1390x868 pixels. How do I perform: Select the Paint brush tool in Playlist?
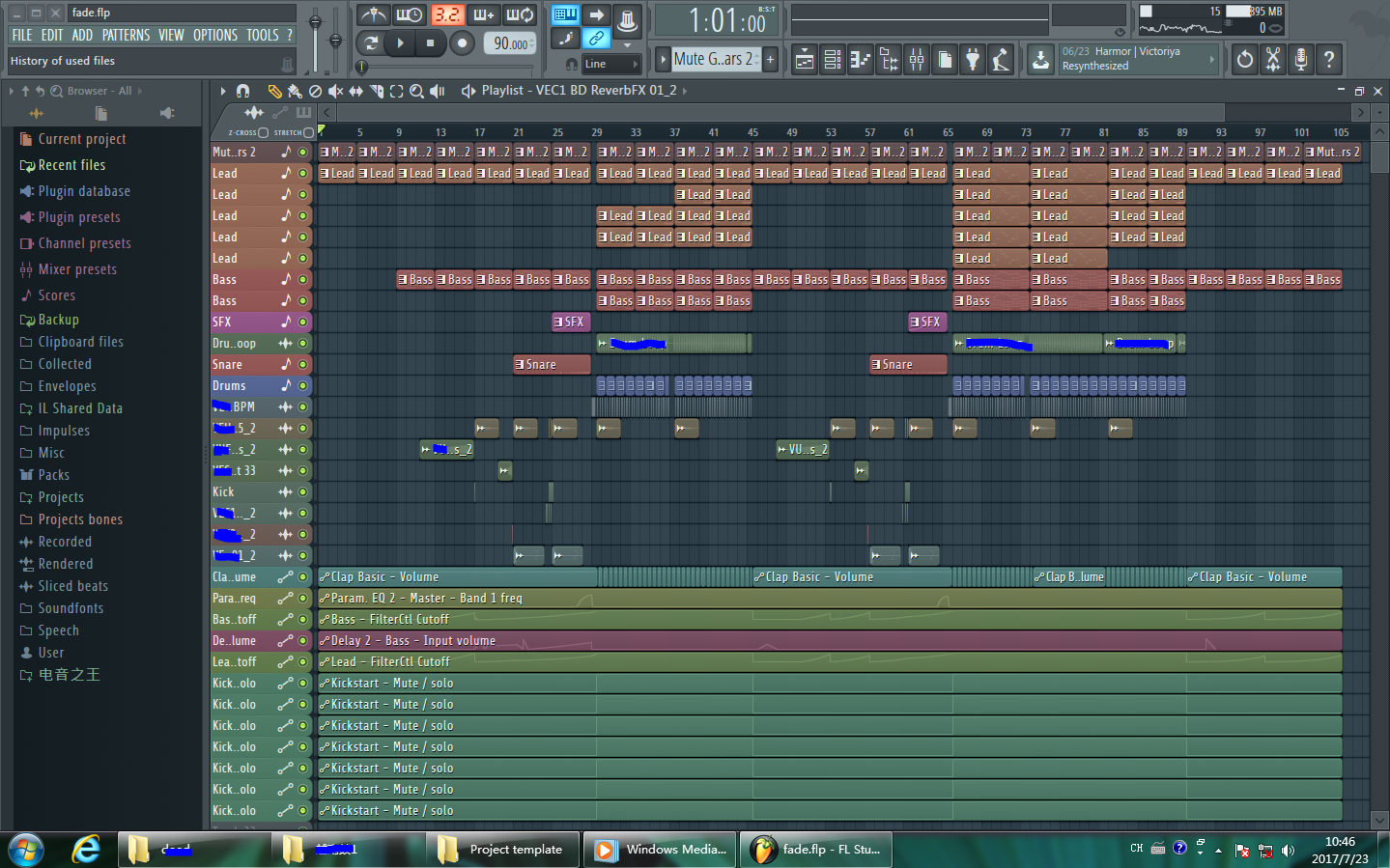(x=294, y=91)
